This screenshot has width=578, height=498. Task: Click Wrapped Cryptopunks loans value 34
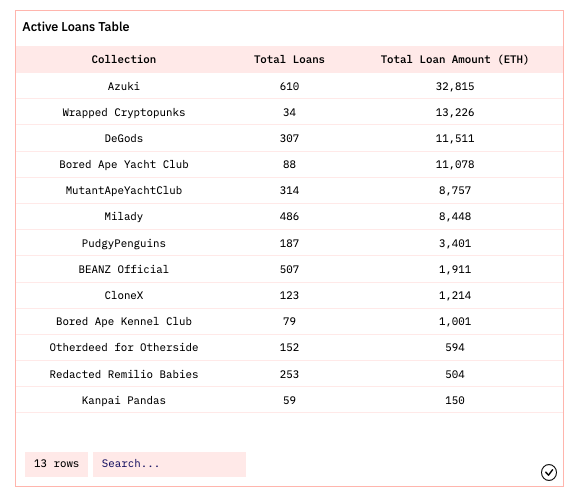pyautogui.click(x=289, y=112)
